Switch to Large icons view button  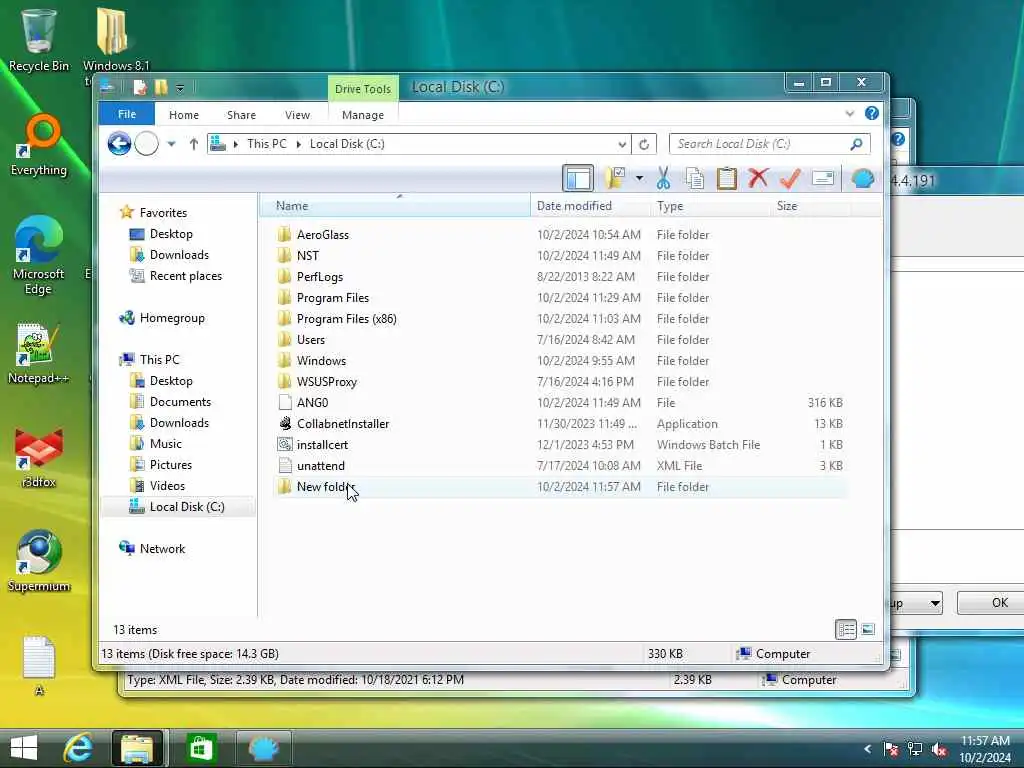868,630
